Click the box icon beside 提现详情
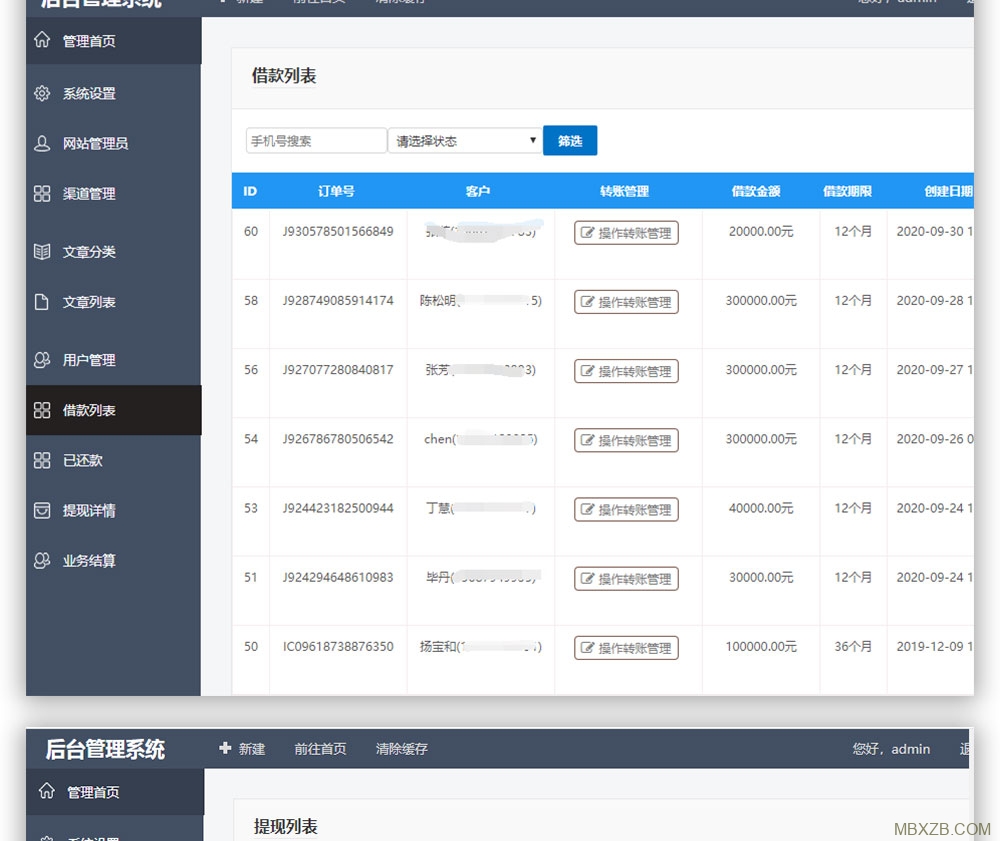The width and height of the screenshot is (1000, 841). click(42, 511)
